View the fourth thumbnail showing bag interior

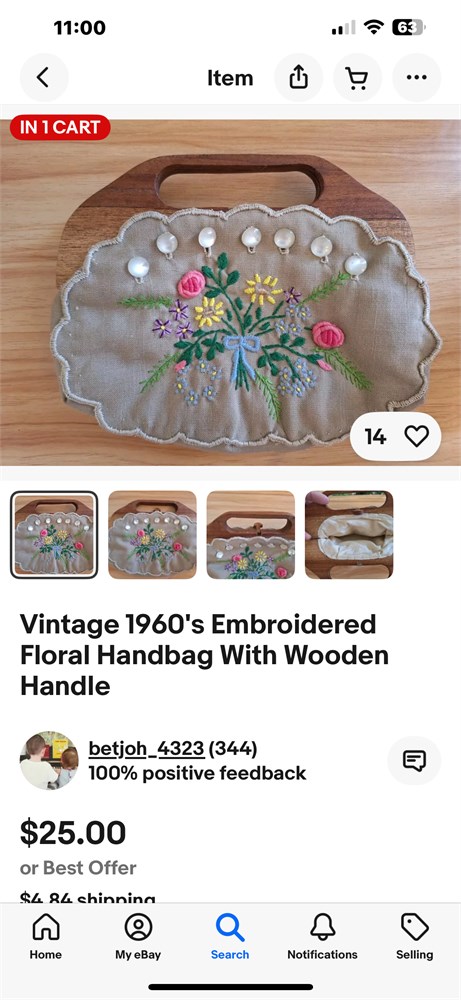349,534
